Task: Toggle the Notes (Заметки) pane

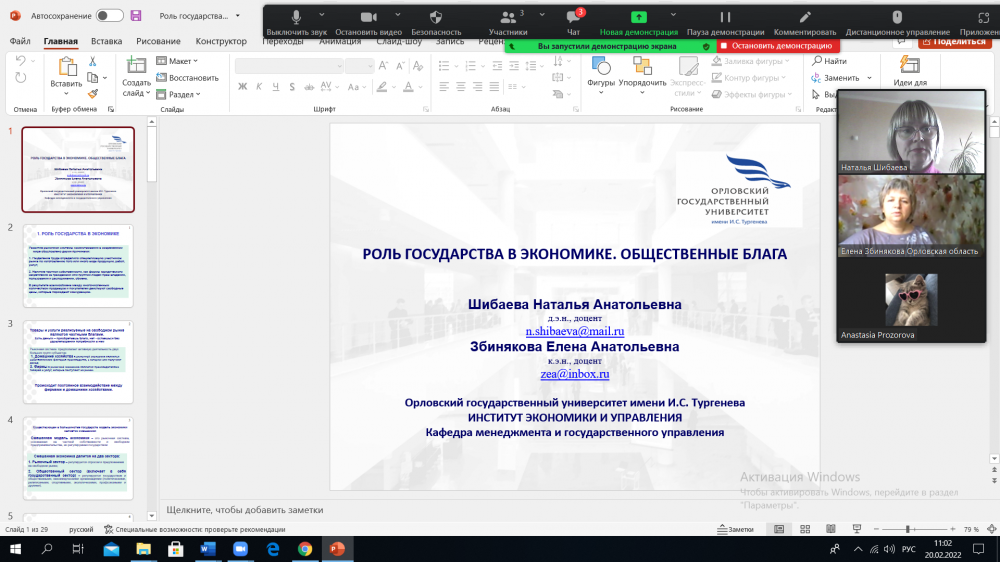Action: 736,529
